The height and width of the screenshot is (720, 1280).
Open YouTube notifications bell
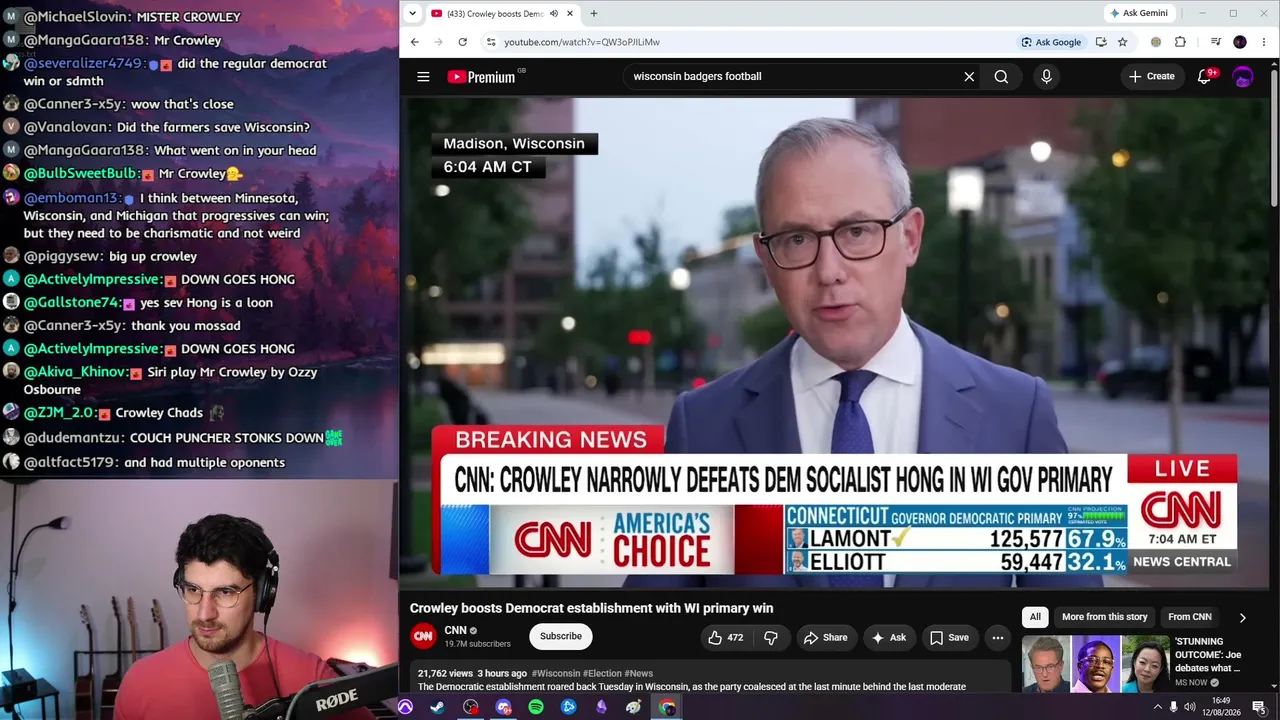point(1205,76)
